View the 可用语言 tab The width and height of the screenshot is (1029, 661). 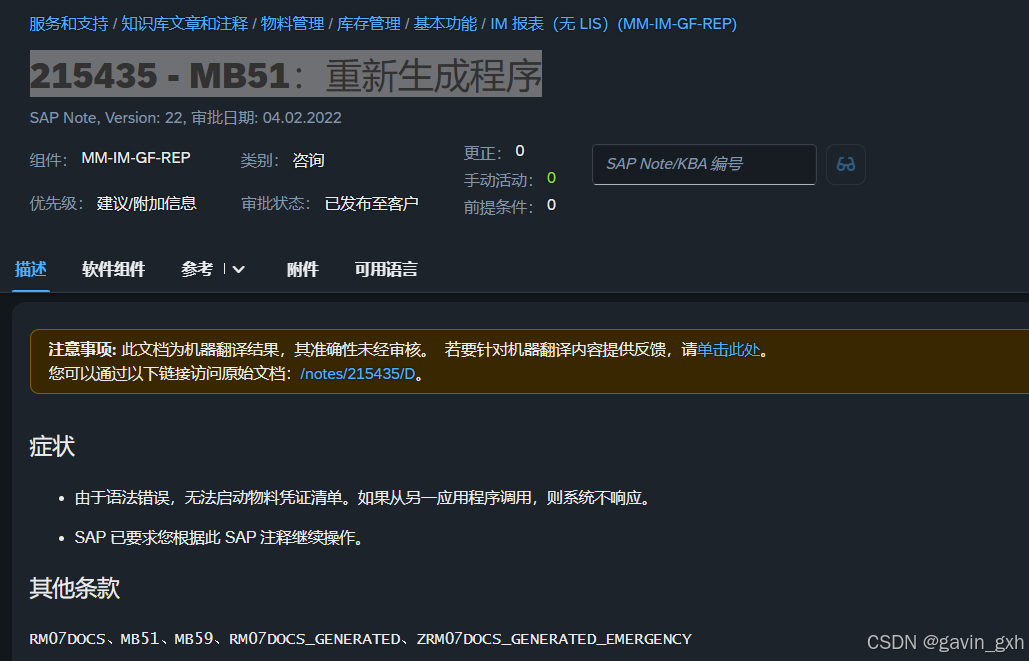click(385, 269)
